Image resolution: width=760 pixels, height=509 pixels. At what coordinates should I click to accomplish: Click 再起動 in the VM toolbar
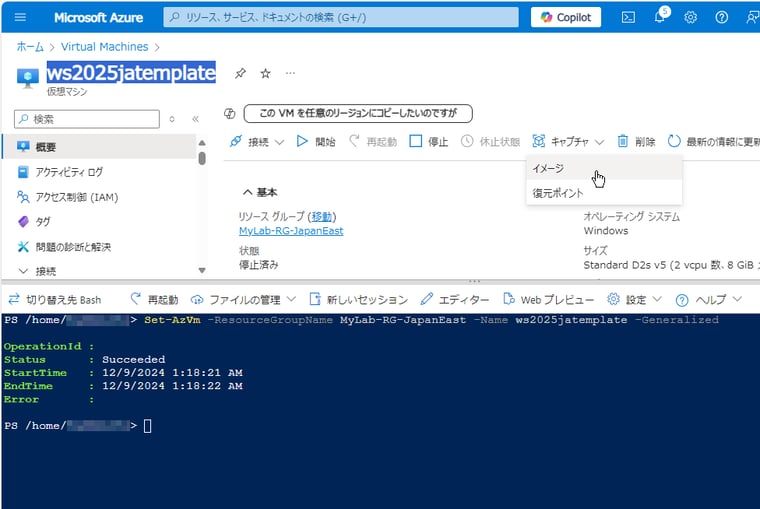pos(373,142)
